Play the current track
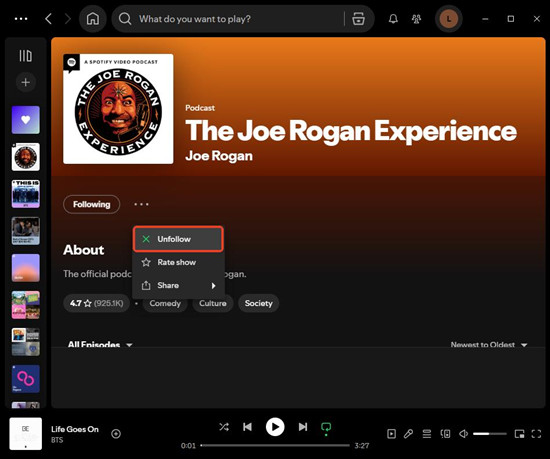550x459 pixels. [x=275, y=427]
